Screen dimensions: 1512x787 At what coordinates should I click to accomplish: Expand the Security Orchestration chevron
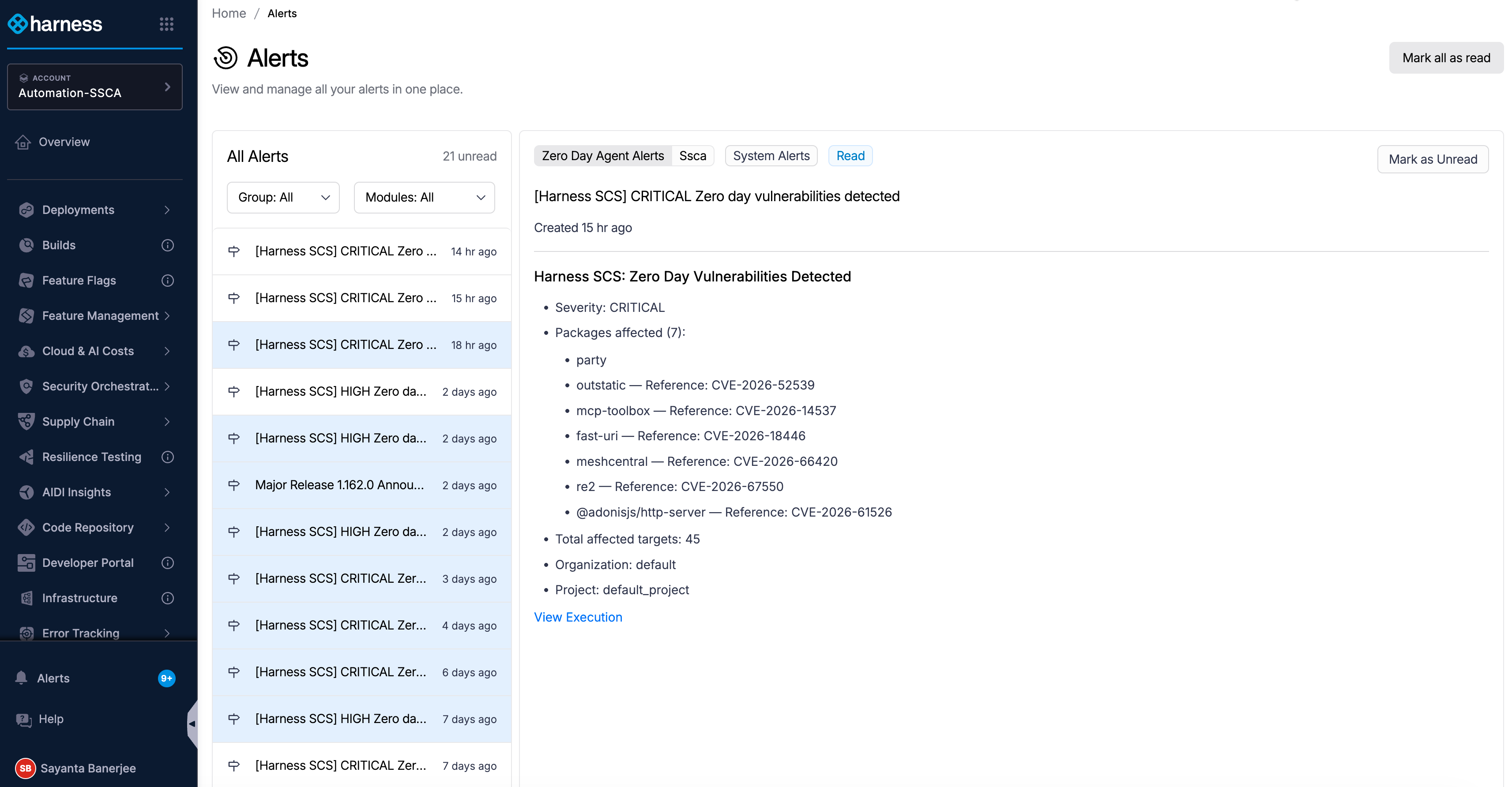(x=167, y=386)
